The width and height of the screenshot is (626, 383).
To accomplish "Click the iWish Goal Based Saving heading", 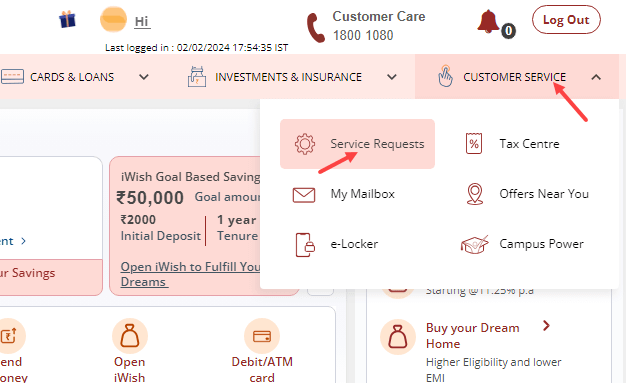I will [191, 177].
